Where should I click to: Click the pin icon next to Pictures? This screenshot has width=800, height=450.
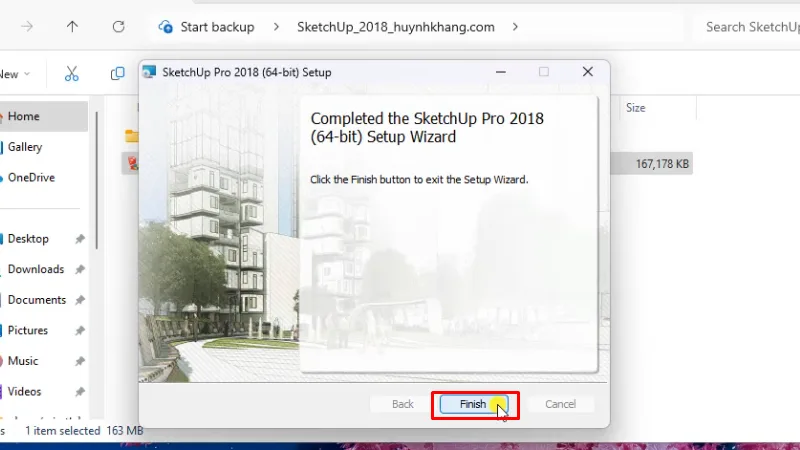[x=80, y=331]
